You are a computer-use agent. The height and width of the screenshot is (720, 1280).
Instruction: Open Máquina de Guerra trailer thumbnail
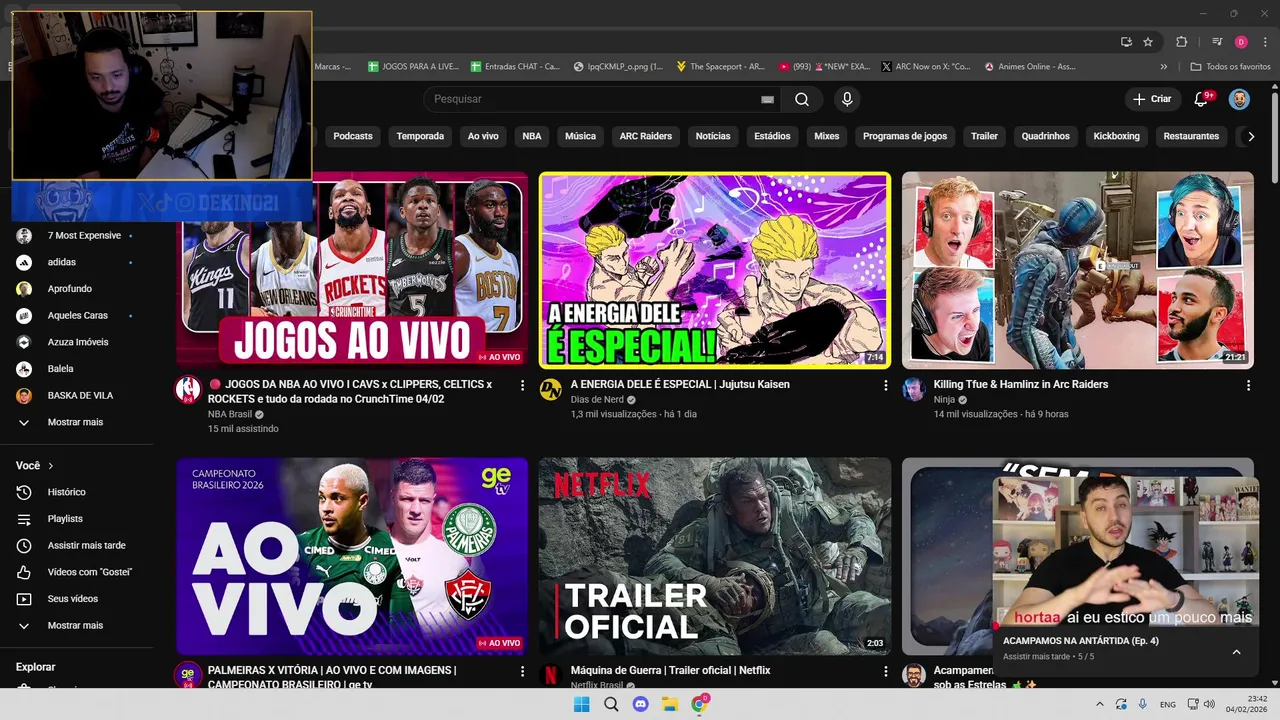pos(714,556)
